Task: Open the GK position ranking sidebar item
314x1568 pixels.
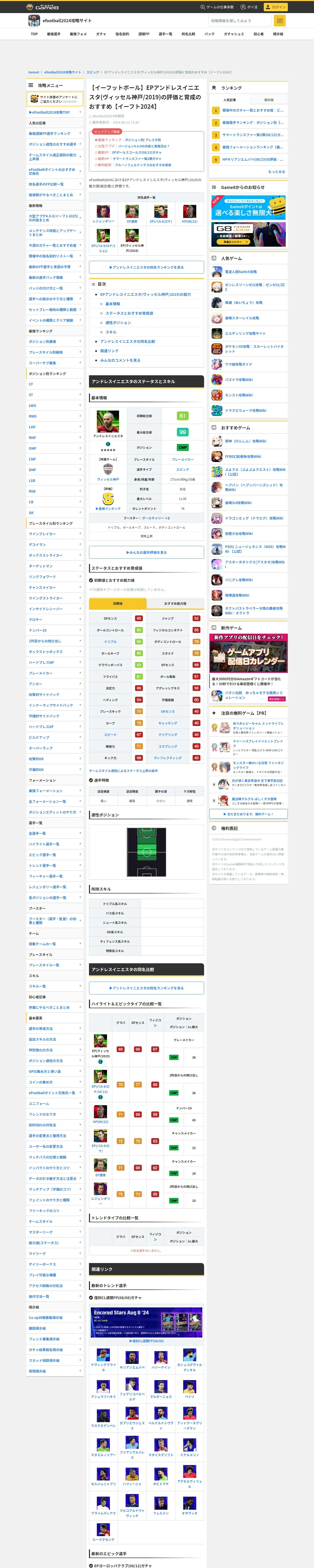Action: (x=55, y=512)
